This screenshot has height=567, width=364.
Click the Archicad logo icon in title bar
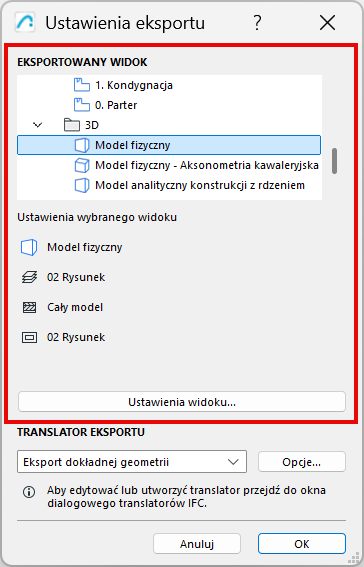tap(25, 22)
